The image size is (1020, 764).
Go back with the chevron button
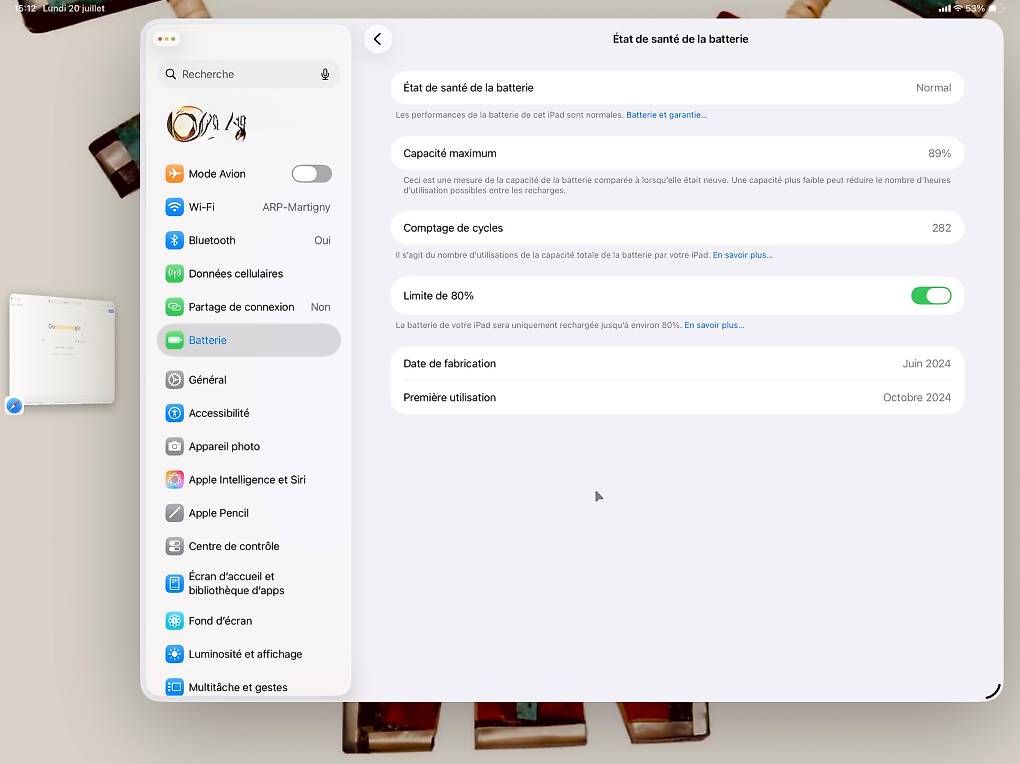click(x=377, y=39)
